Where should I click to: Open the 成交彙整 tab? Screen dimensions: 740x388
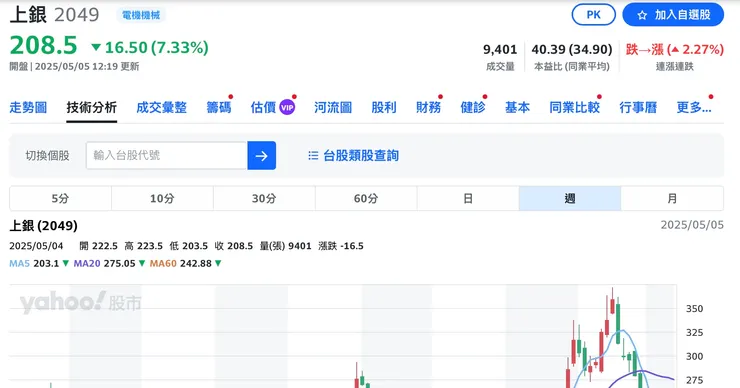(161, 108)
